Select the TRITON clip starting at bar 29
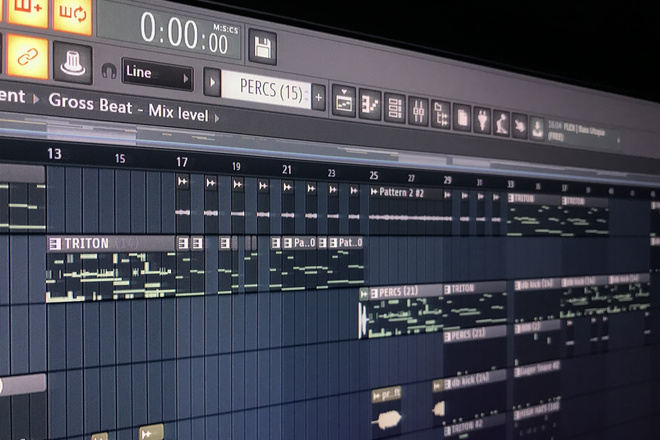Image resolution: width=660 pixels, height=440 pixels. pyautogui.click(x=475, y=304)
